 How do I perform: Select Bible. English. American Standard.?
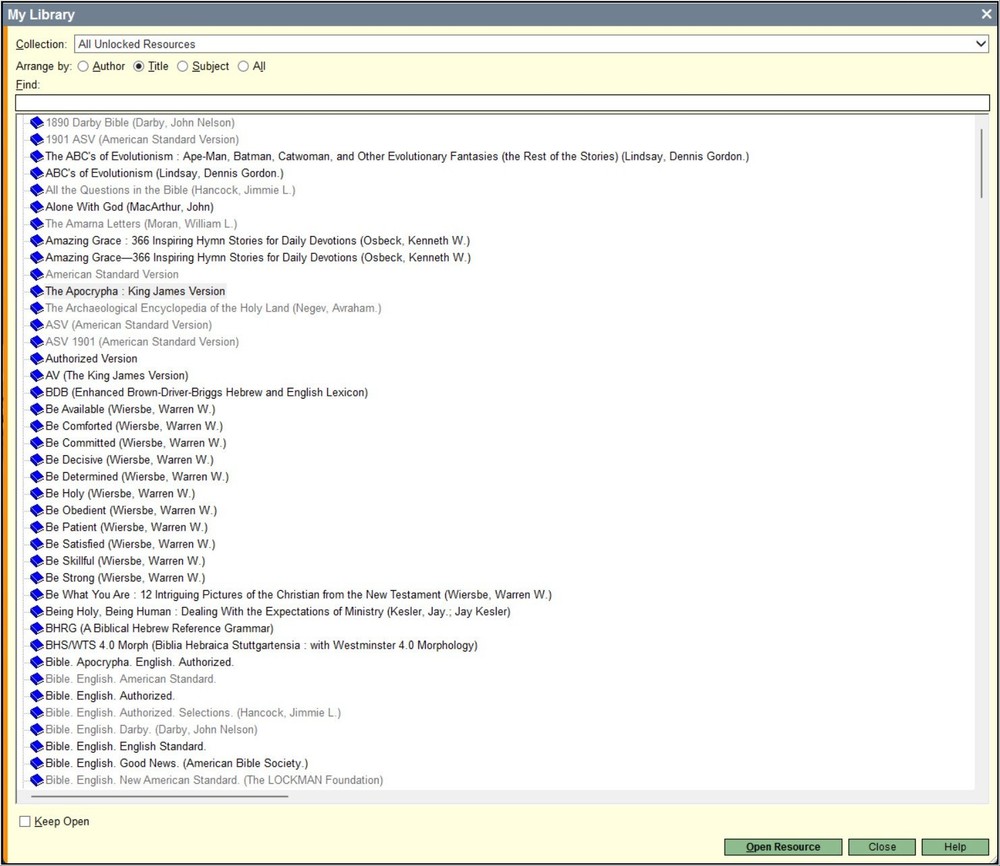point(131,679)
